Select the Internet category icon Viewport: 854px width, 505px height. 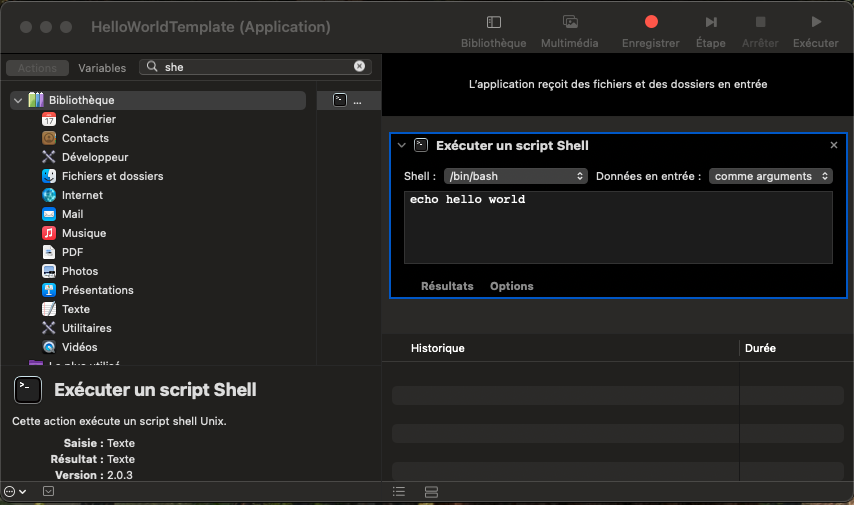pos(49,195)
